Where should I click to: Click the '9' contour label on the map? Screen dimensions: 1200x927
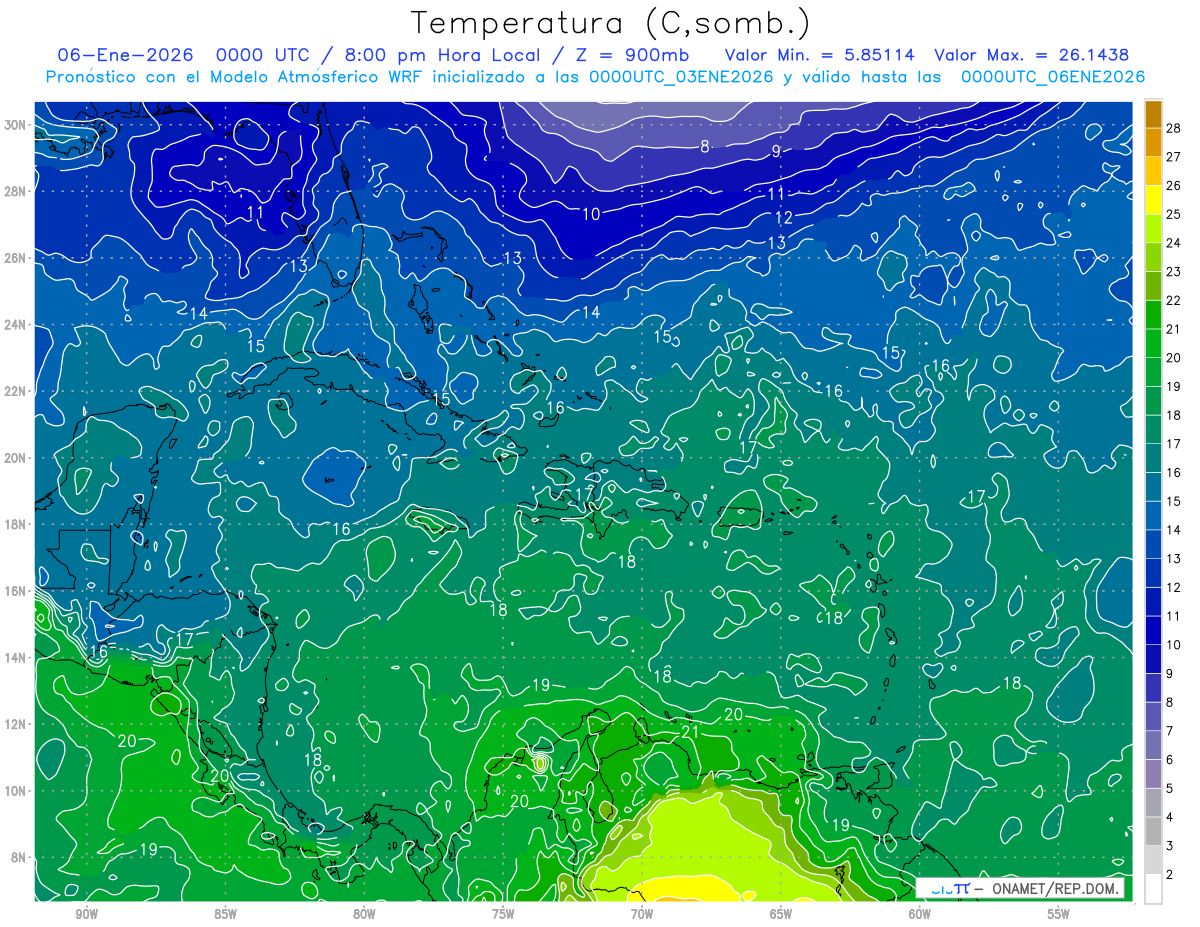click(776, 151)
